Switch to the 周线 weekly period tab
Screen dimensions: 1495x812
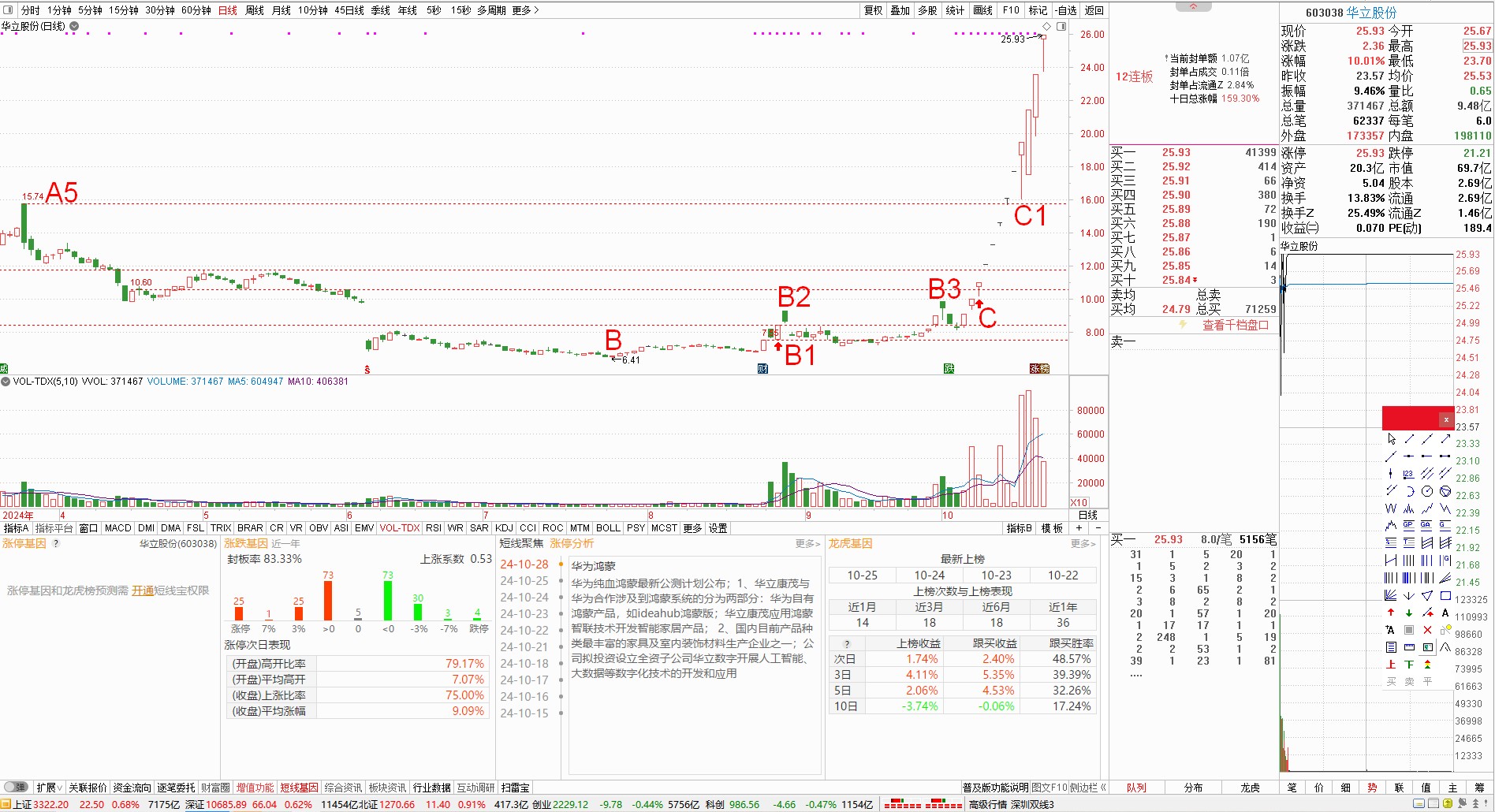pyautogui.click(x=254, y=10)
